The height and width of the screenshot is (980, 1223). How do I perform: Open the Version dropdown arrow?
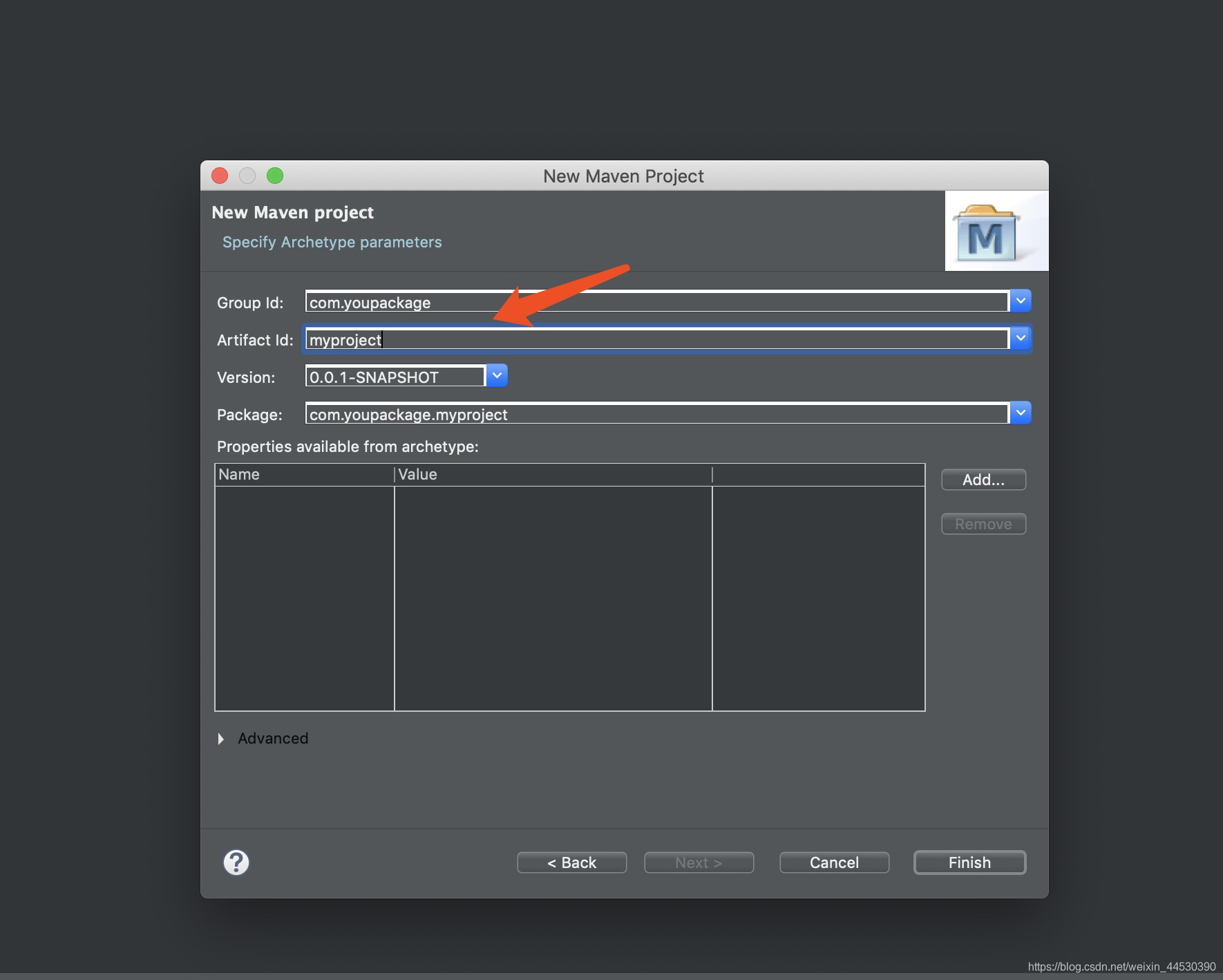pos(497,376)
